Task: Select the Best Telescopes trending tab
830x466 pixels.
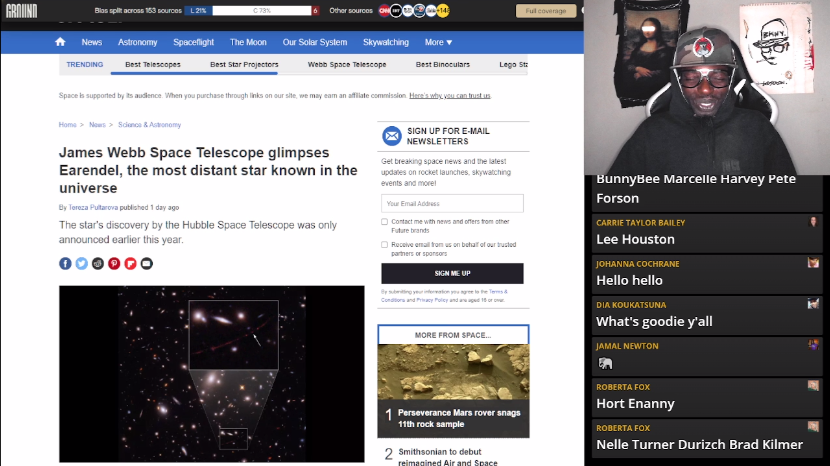Action: tap(153, 64)
